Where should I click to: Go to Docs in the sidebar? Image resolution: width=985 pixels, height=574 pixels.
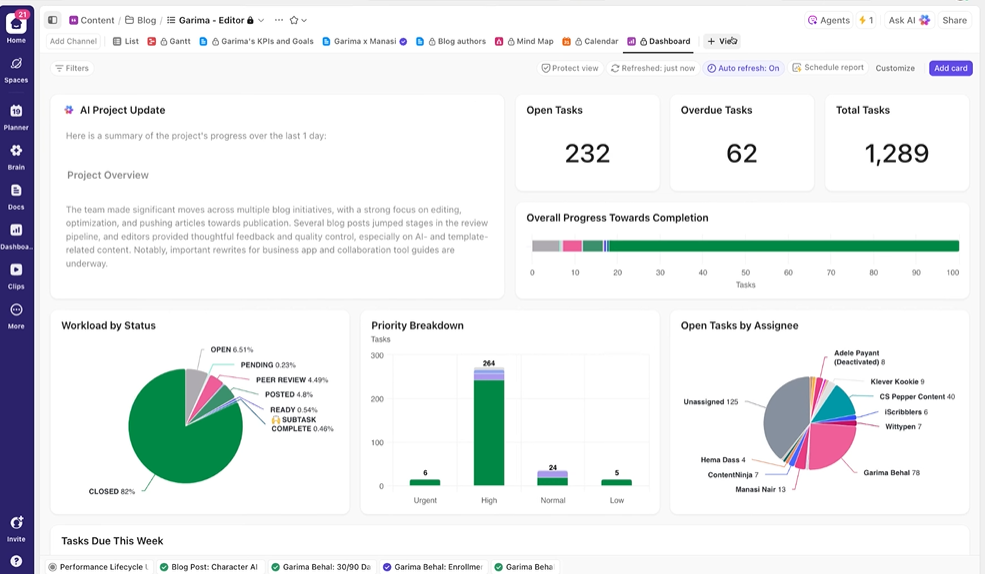(16, 191)
